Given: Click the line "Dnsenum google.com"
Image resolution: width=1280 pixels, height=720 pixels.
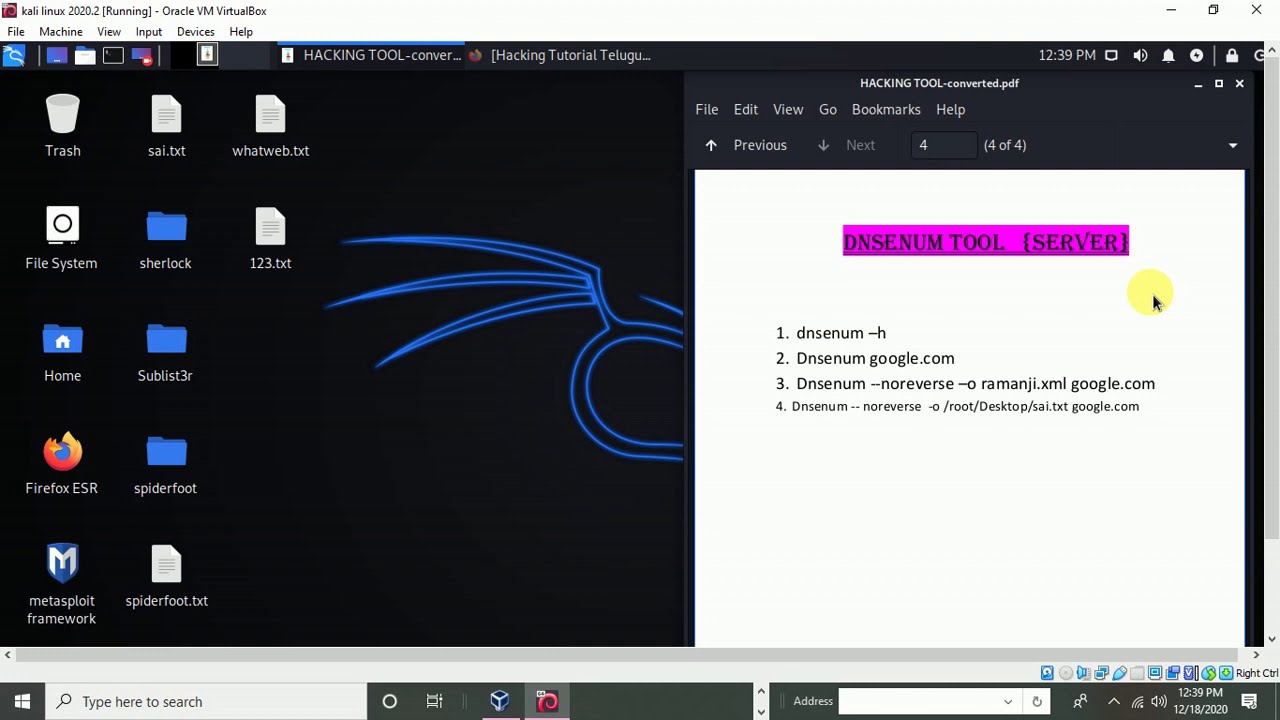Looking at the screenshot, I should click(875, 358).
